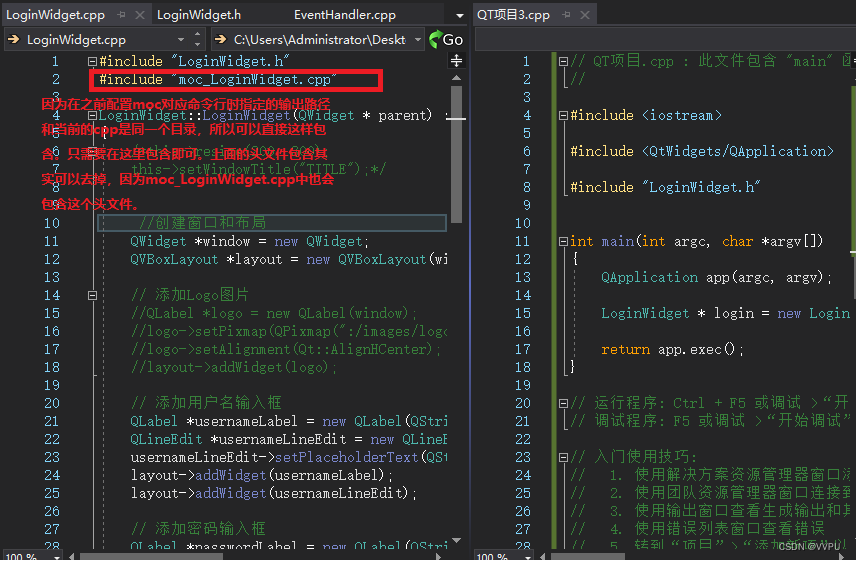Click the //layout->addWidget(logo); line
Viewport: 856px width, 561px height.
234,367
